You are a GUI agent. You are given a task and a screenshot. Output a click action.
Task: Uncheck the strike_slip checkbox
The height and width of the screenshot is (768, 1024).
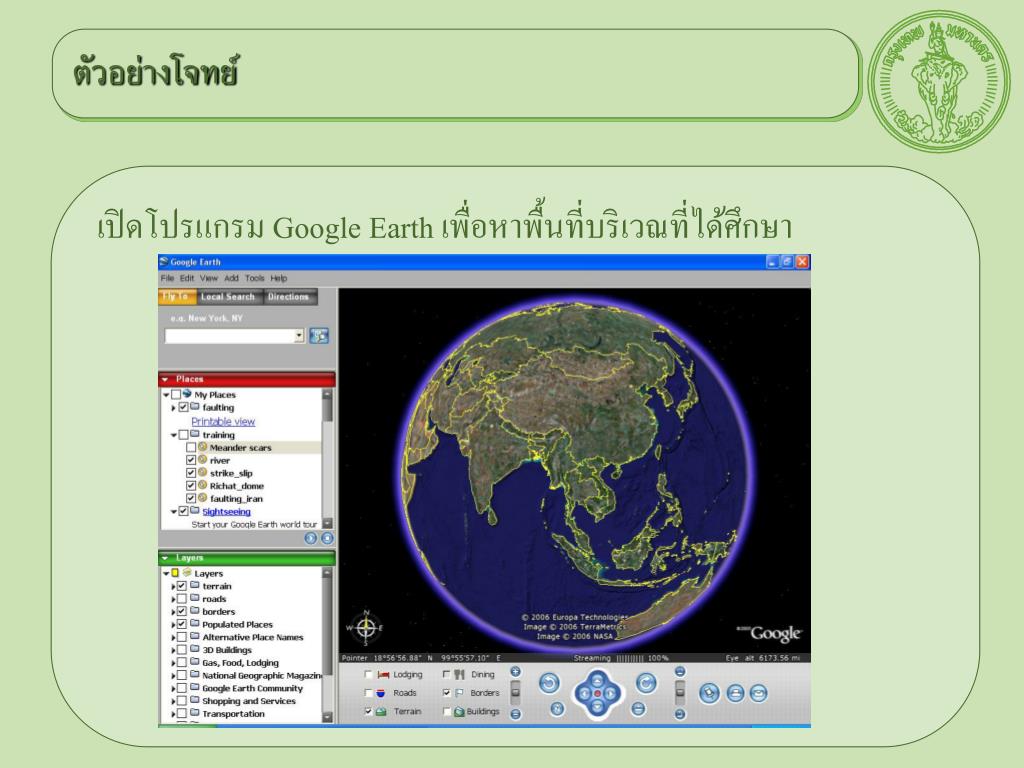[191, 473]
